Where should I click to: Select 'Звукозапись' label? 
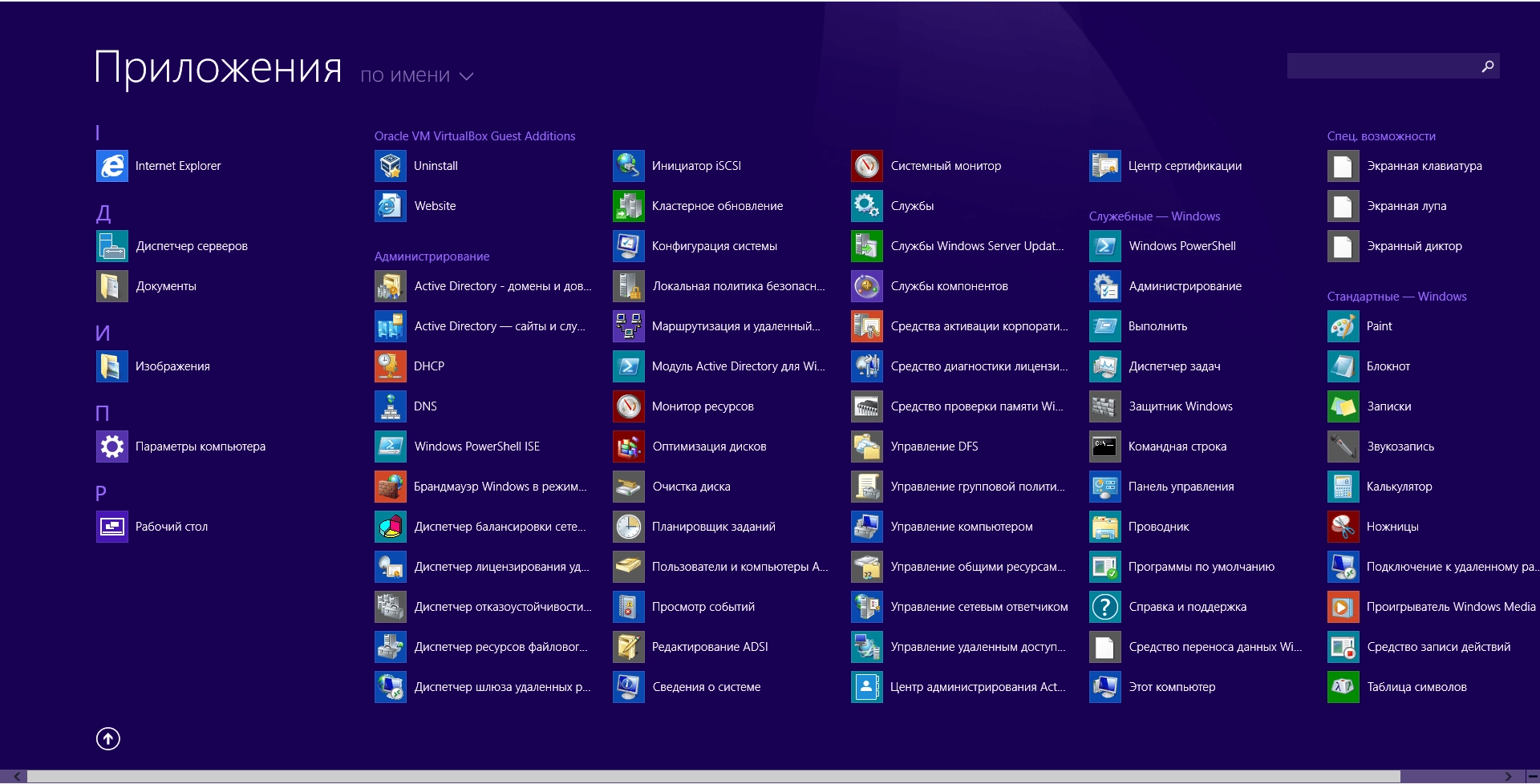click(1400, 447)
